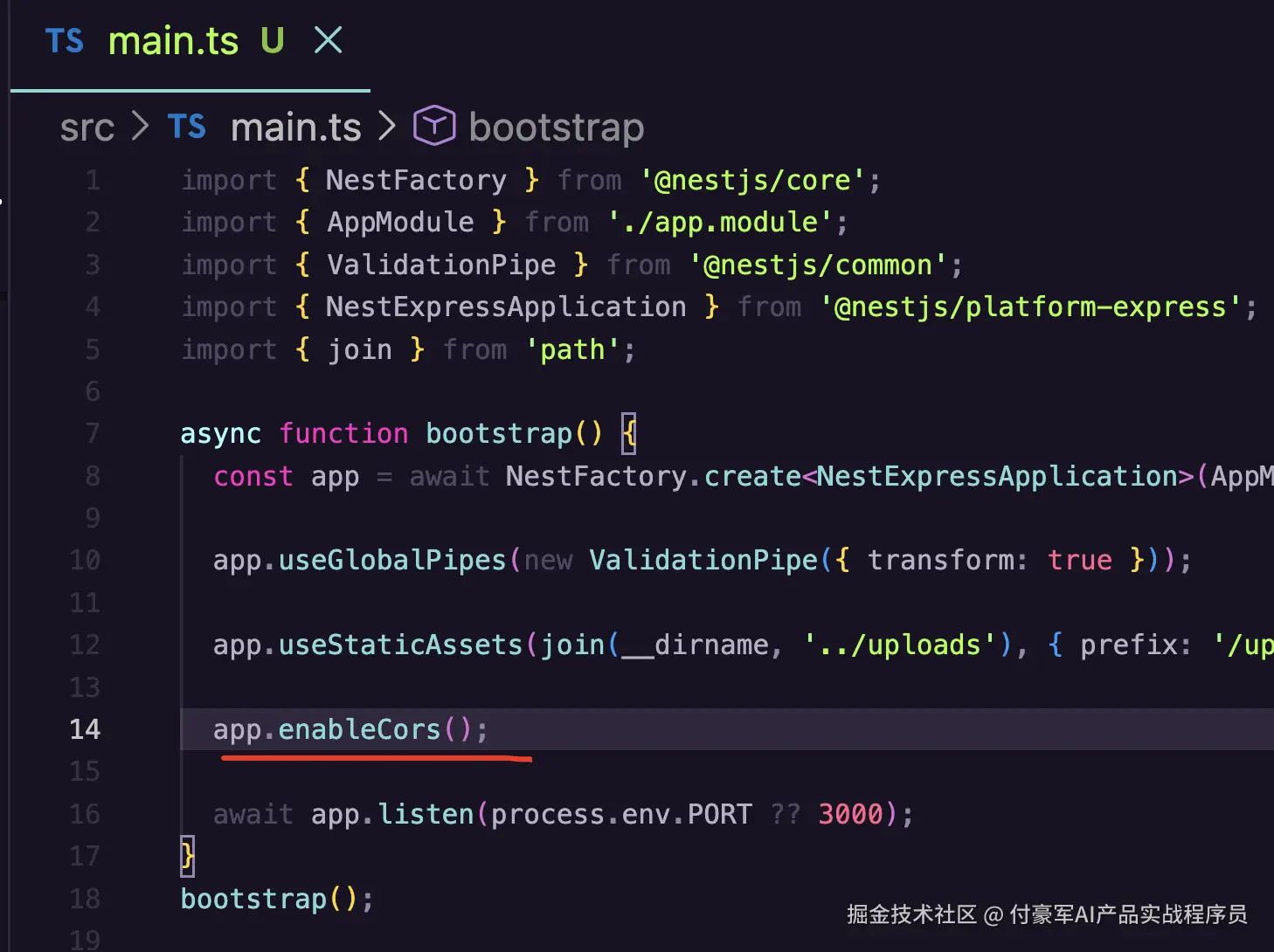This screenshot has height=952, width=1274.
Task: Click the __dirname argument on line 12
Action: pyautogui.click(x=696, y=645)
